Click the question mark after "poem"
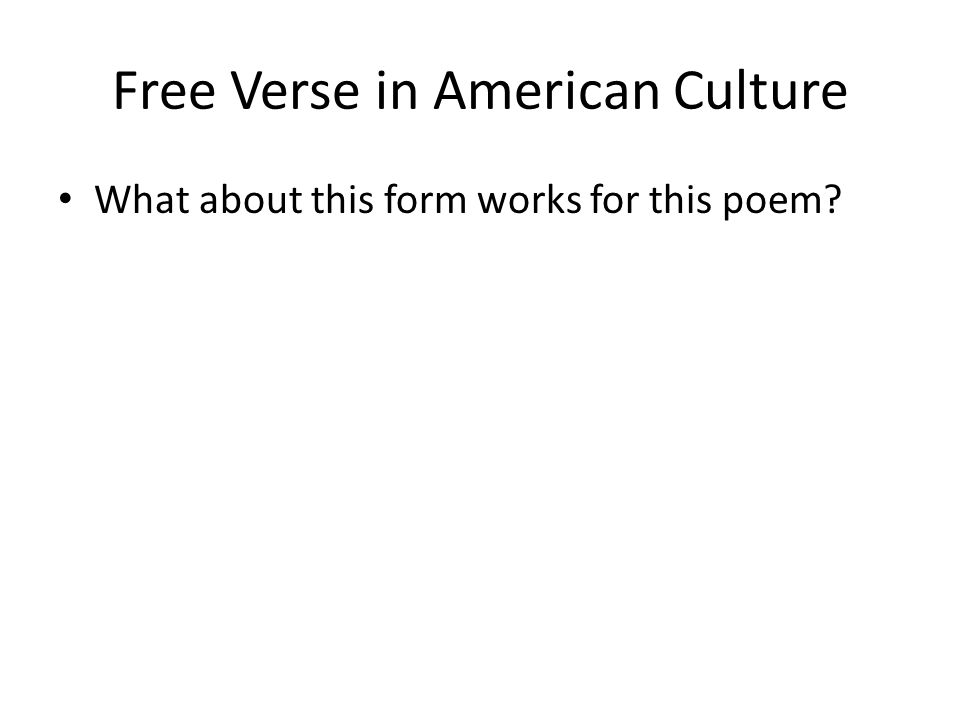This screenshot has height=720, width=960. [833, 199]
